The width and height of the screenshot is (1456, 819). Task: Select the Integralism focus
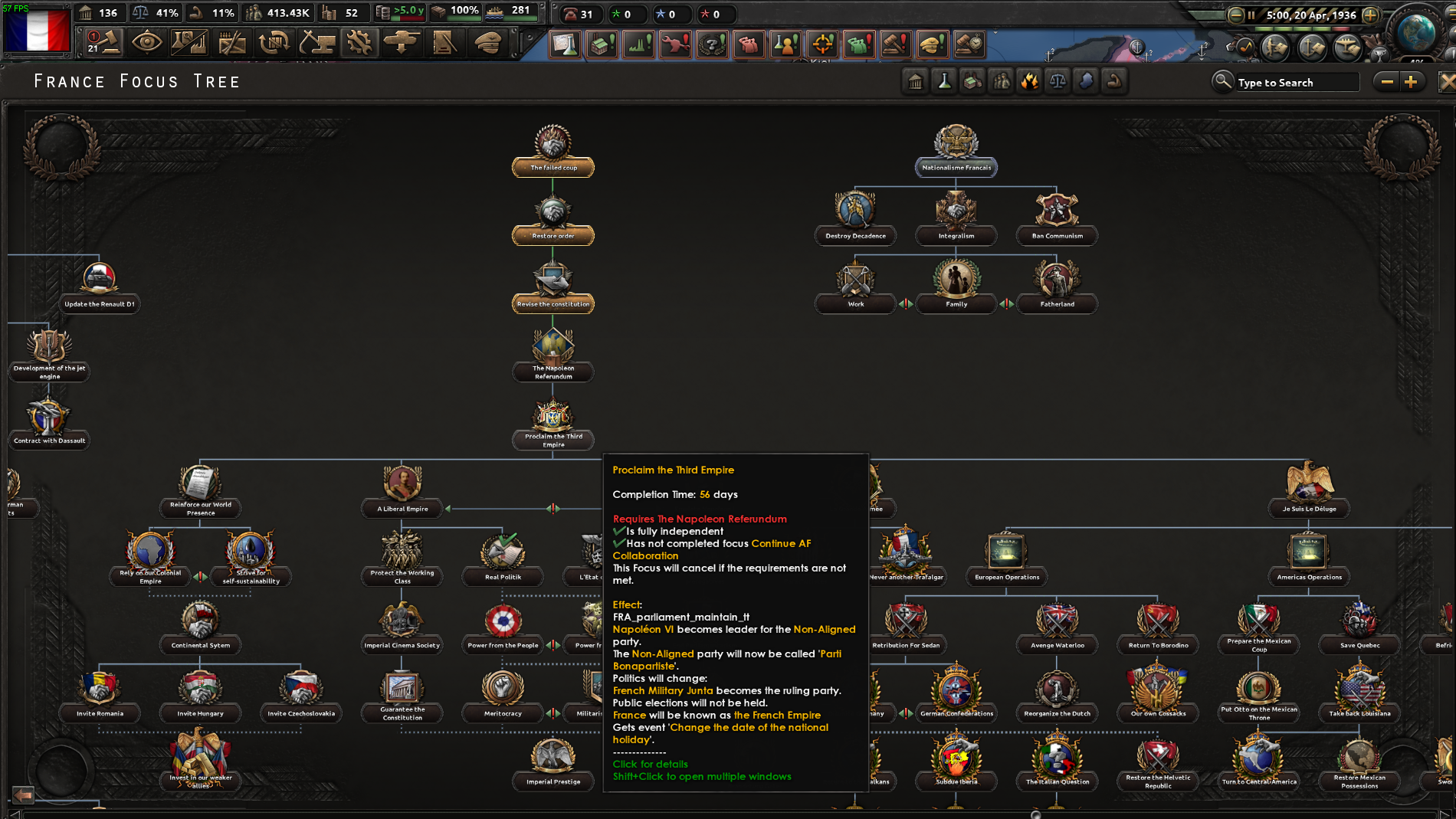click(956, 220)
